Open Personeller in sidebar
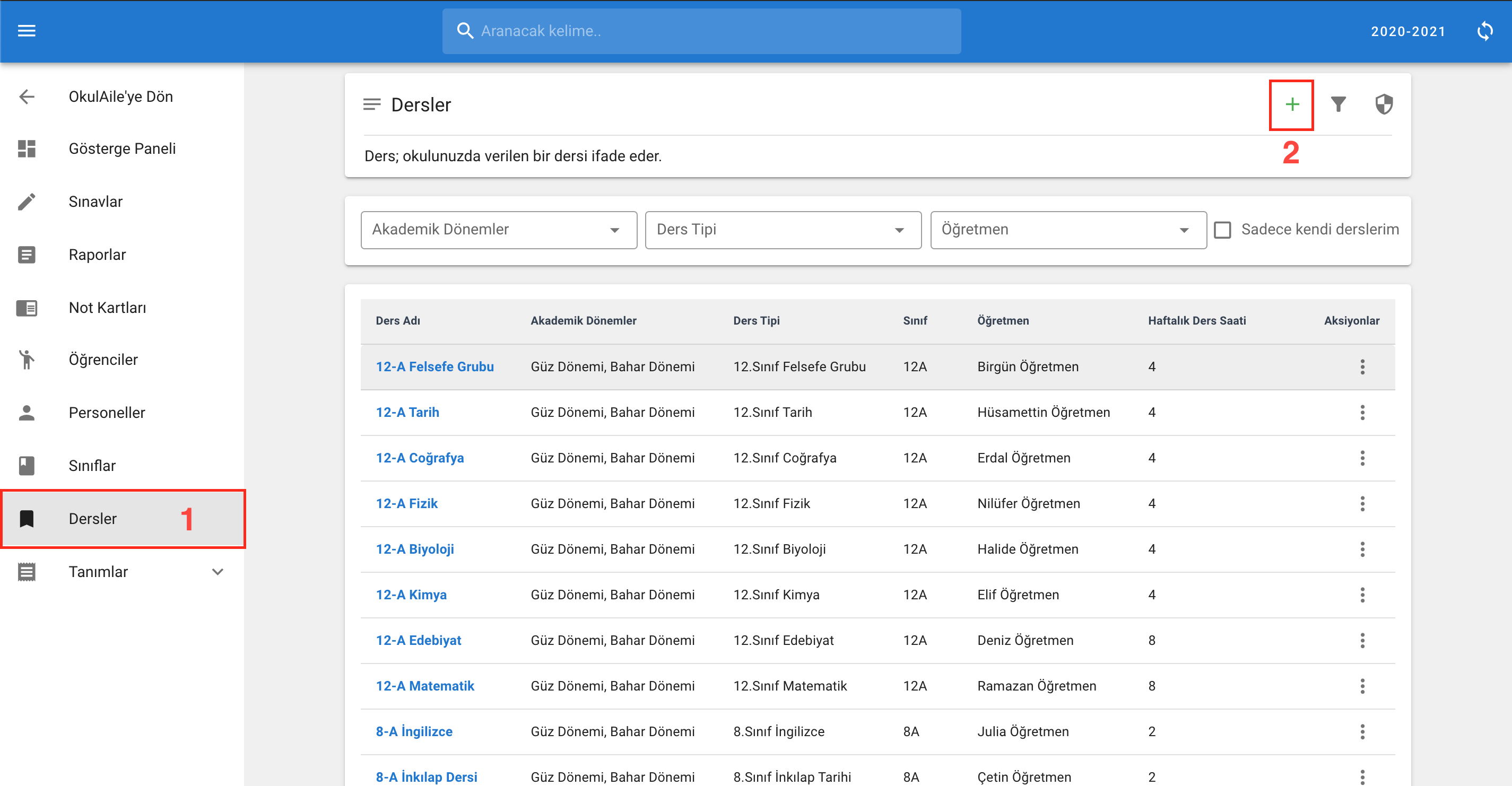 point(107,412)
